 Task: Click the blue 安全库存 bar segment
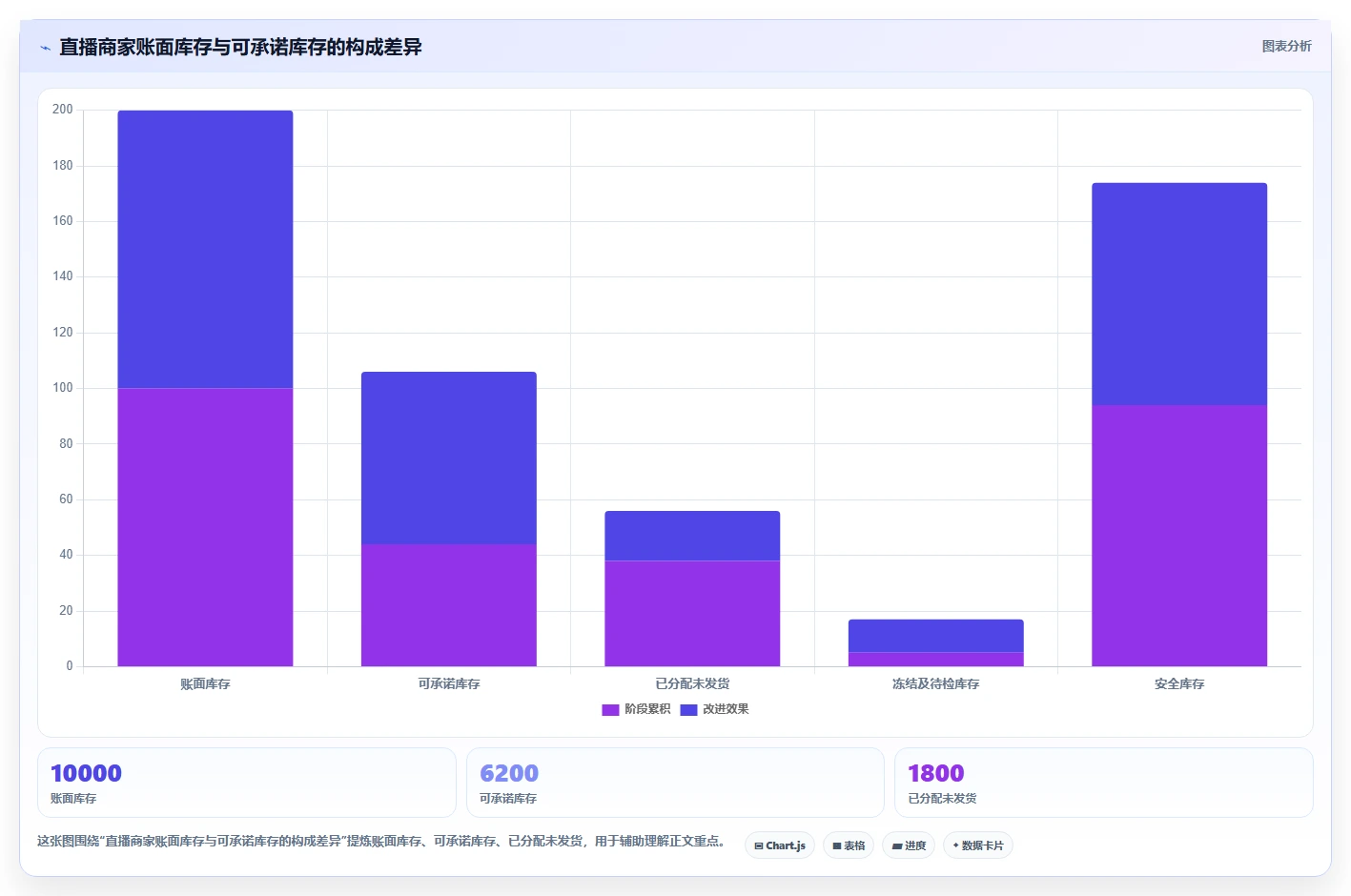(x=1179, y=295)
